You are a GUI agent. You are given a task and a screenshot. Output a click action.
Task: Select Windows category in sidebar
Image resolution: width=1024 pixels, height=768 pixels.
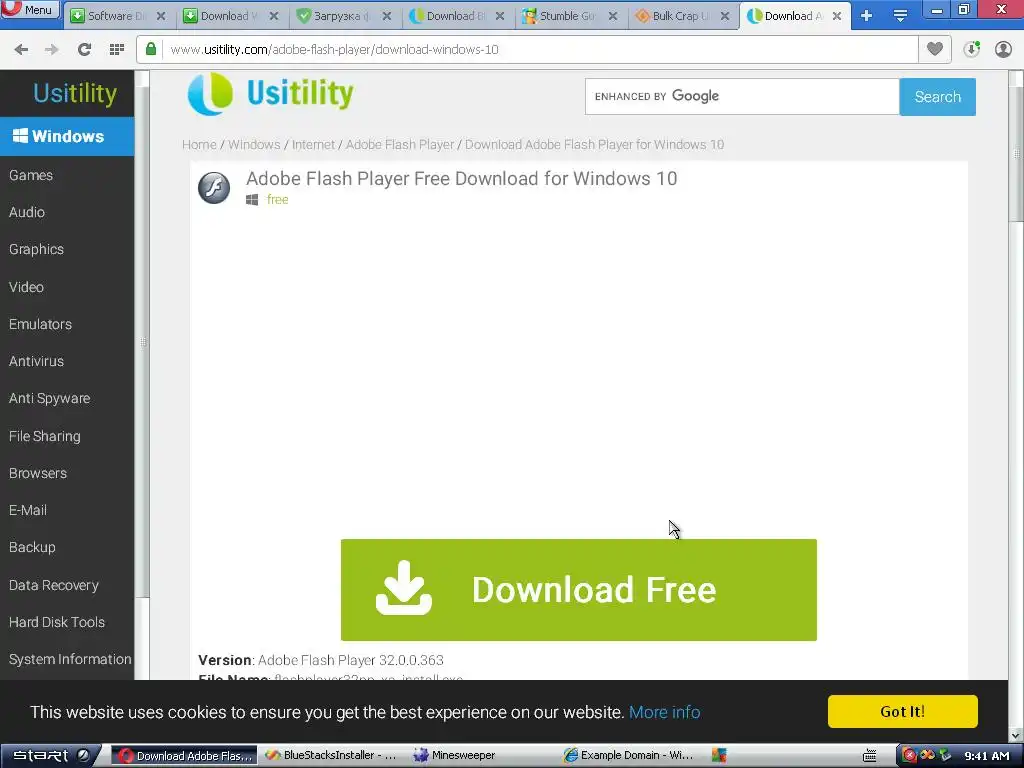point(67,136)
